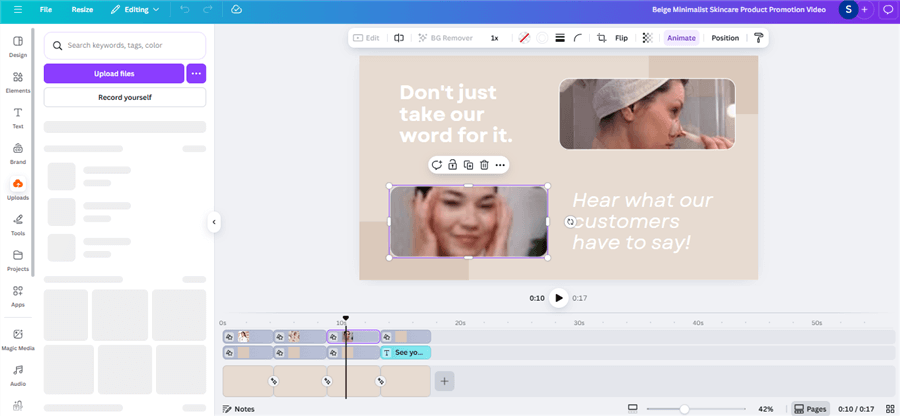Delete the selected element with trash icon
900x416 pixels.
tap(484, 165)
